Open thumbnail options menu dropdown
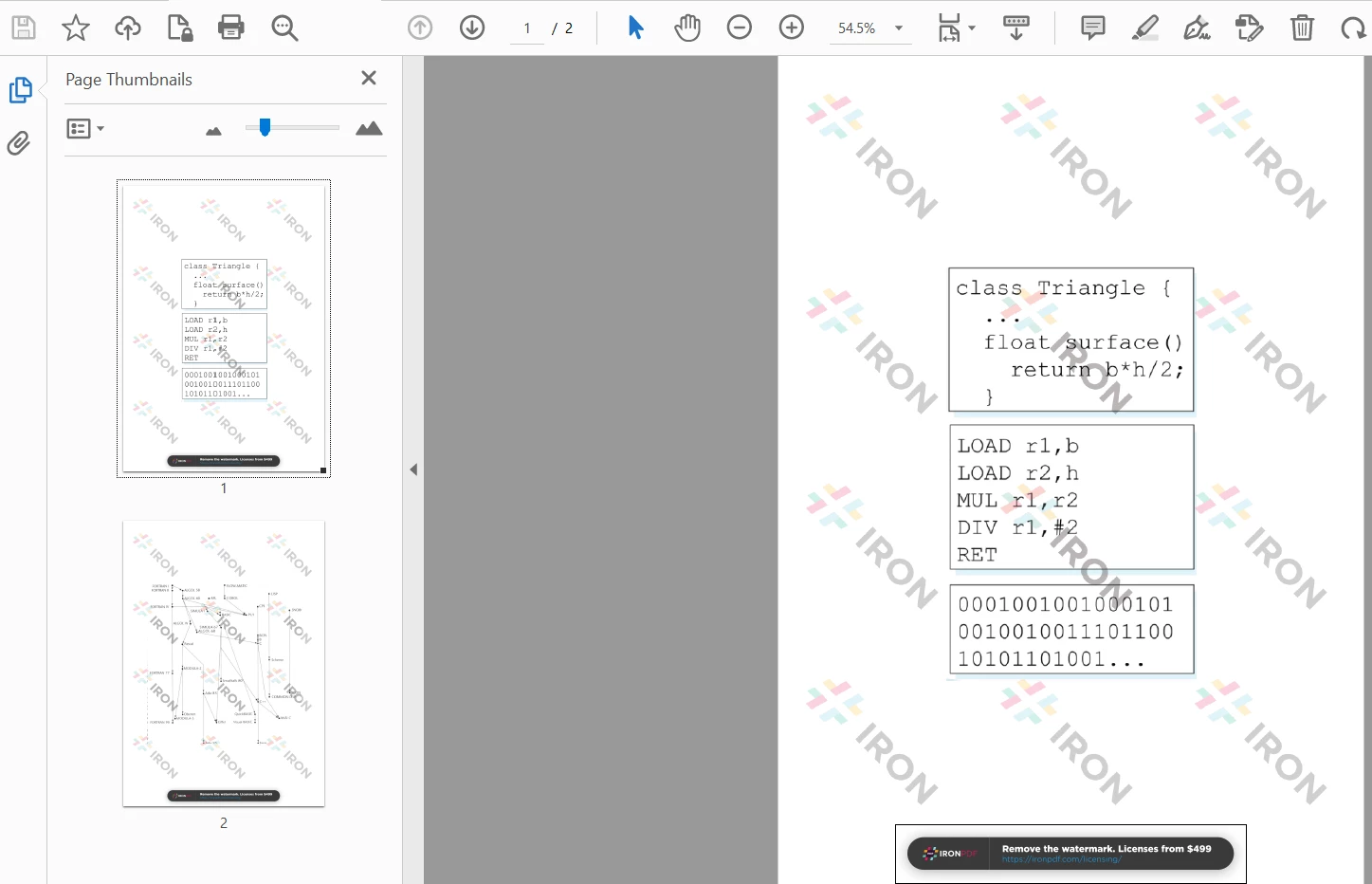The image size is (1372, 884). tap(85, 128)
